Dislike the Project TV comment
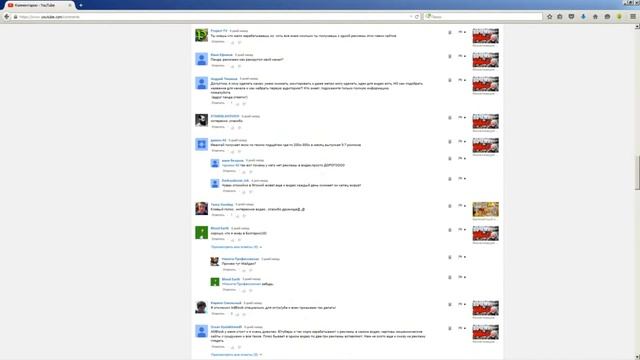The width and height of the screenshot is (640, 360). point(240,42)
